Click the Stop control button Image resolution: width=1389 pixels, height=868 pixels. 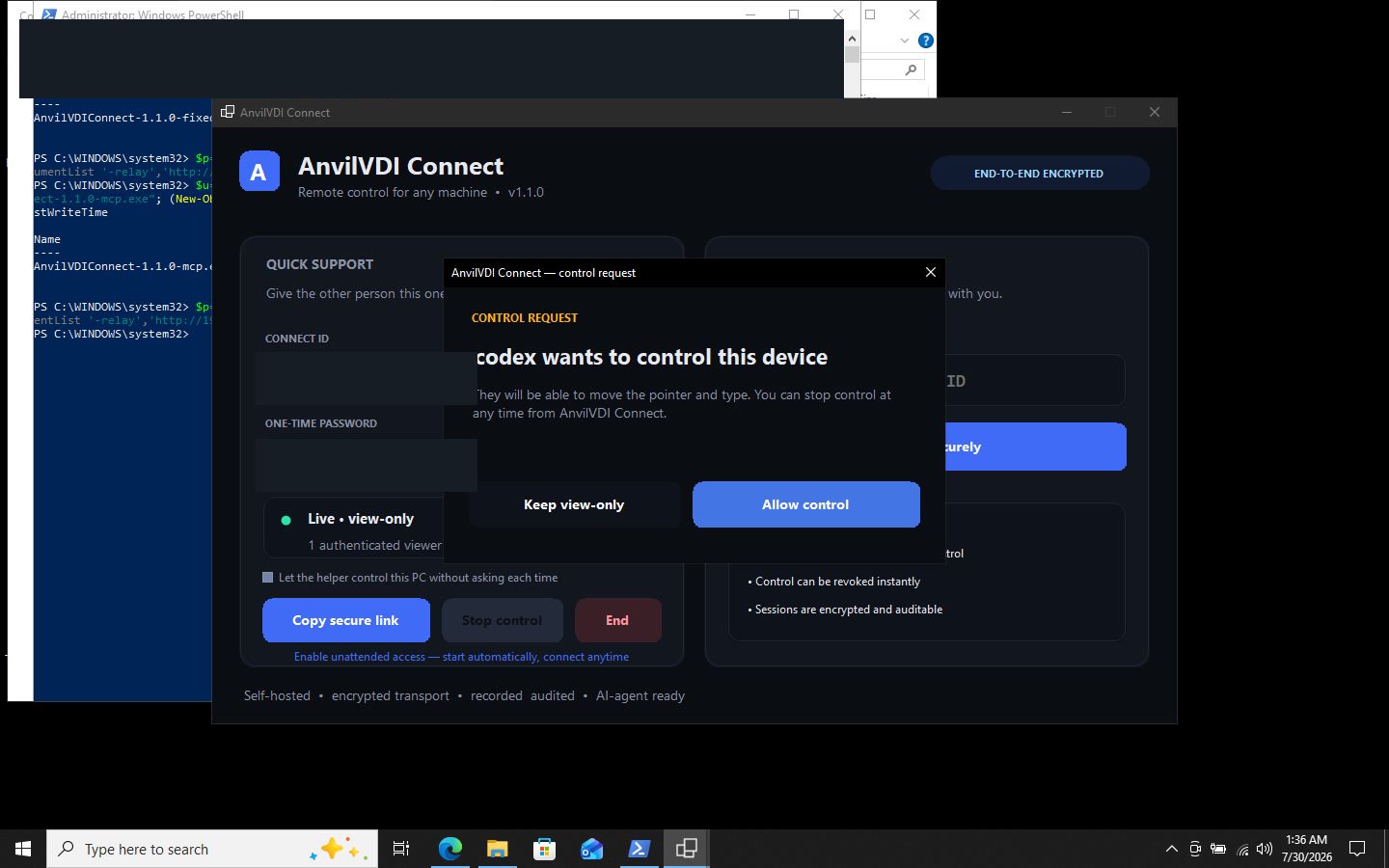point(502,620)
